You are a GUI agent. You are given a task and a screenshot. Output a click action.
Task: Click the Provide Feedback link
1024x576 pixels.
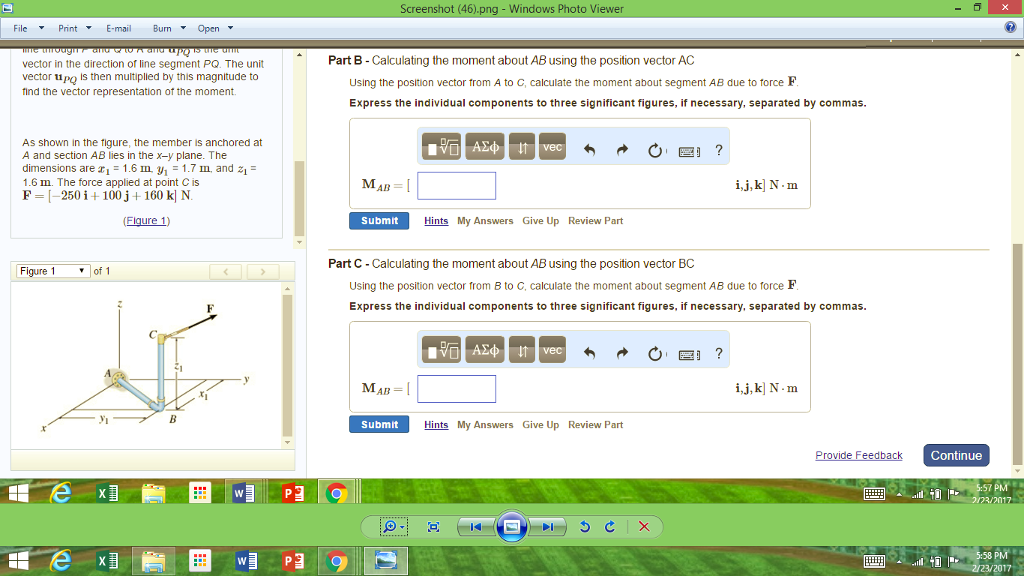858,455
